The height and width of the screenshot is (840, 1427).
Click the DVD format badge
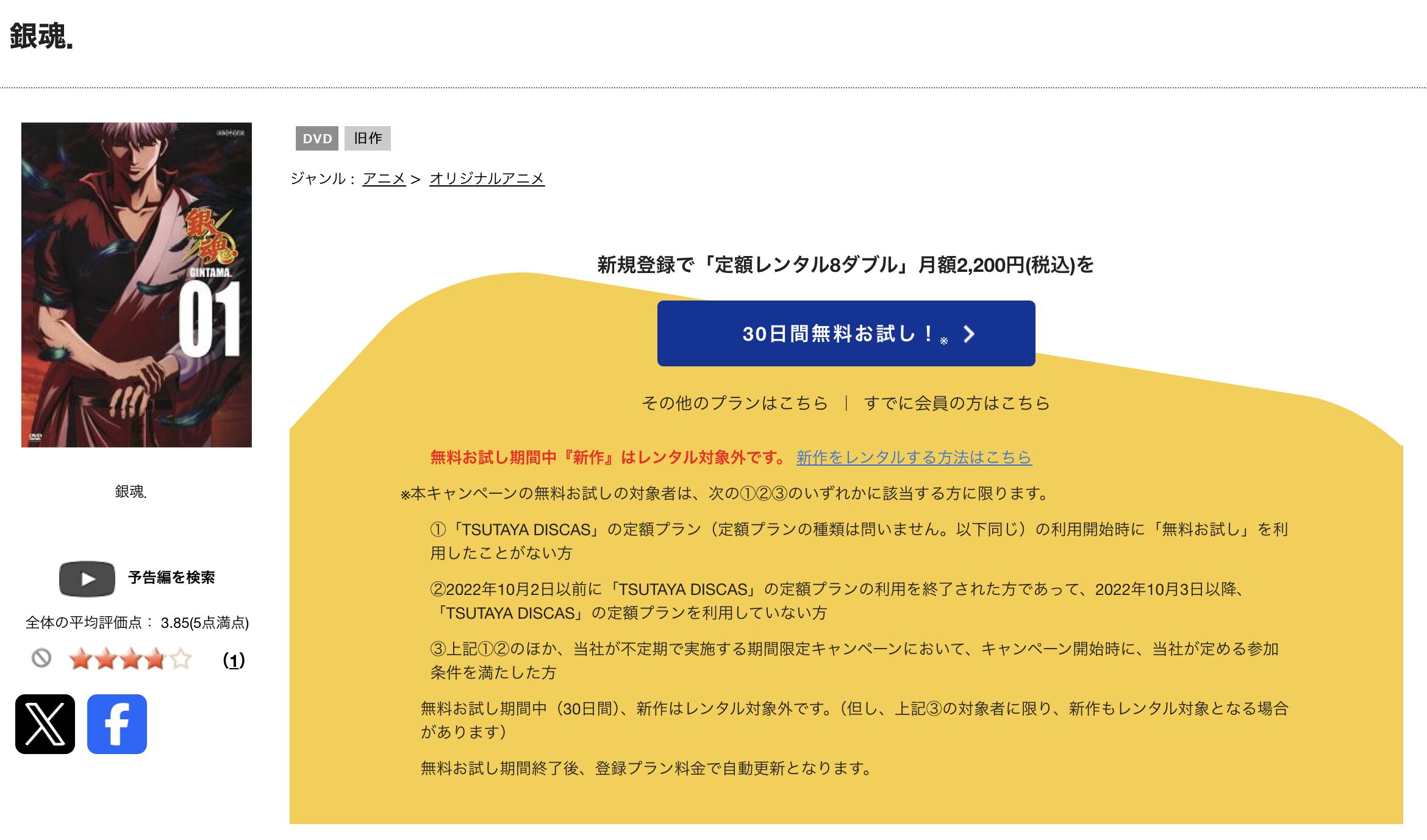pos(317,138)
